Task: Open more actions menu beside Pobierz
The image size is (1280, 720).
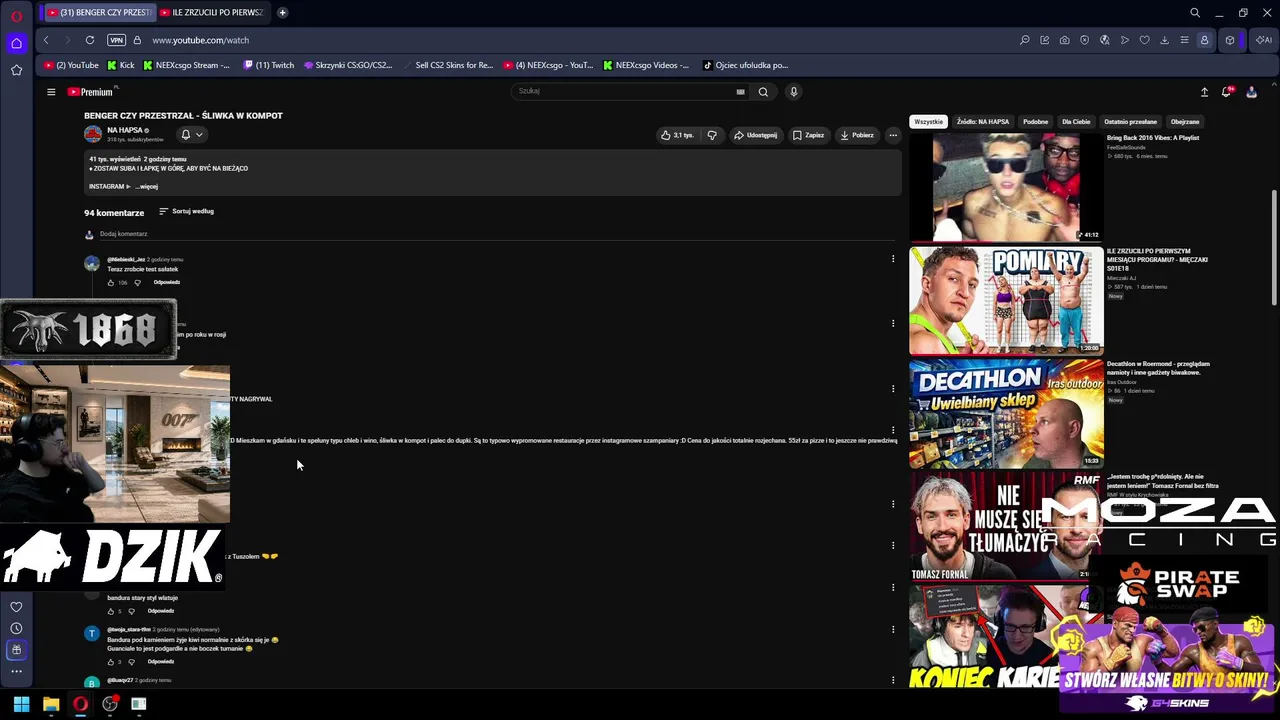Action: [893, 135]
